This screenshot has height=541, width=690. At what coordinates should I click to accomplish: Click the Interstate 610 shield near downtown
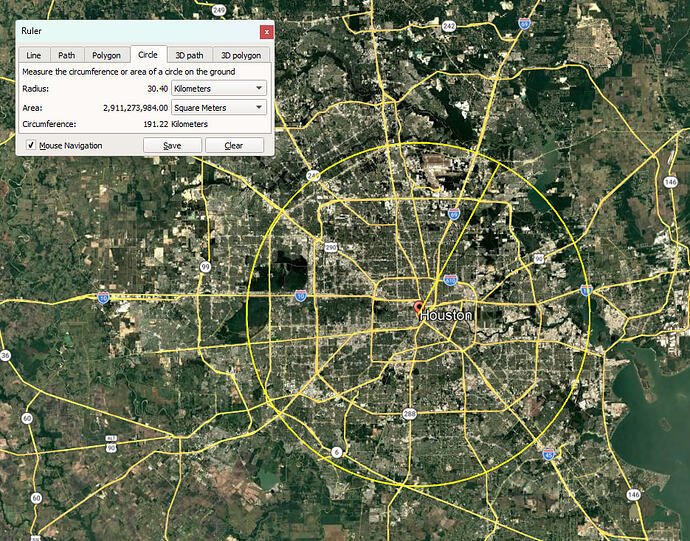(x=451, y=280)
